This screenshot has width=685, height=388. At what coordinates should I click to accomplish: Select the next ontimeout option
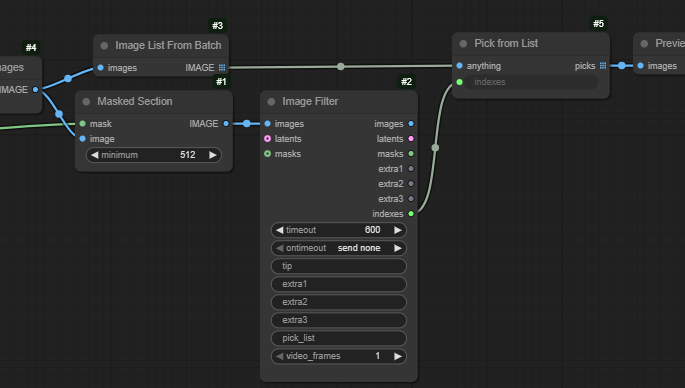pyautogui.click(x=398, y=248)
